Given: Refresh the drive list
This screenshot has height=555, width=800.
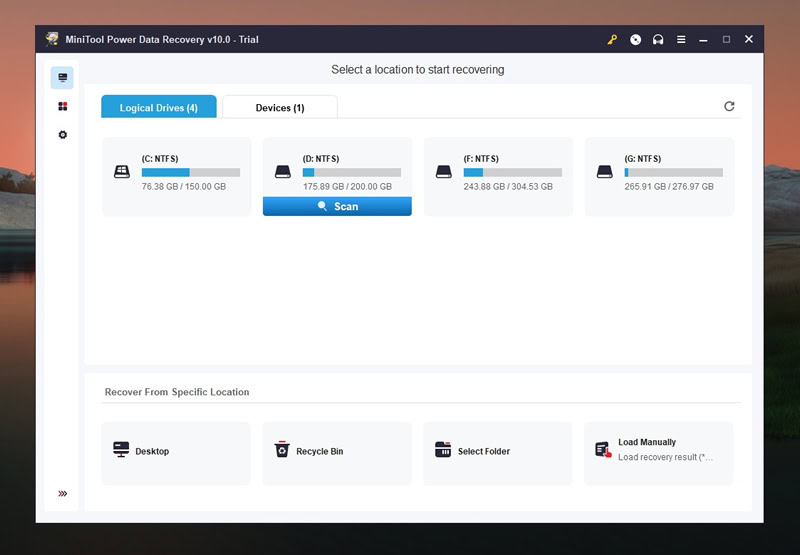Looking at the screenshot, I should point(729,106).
